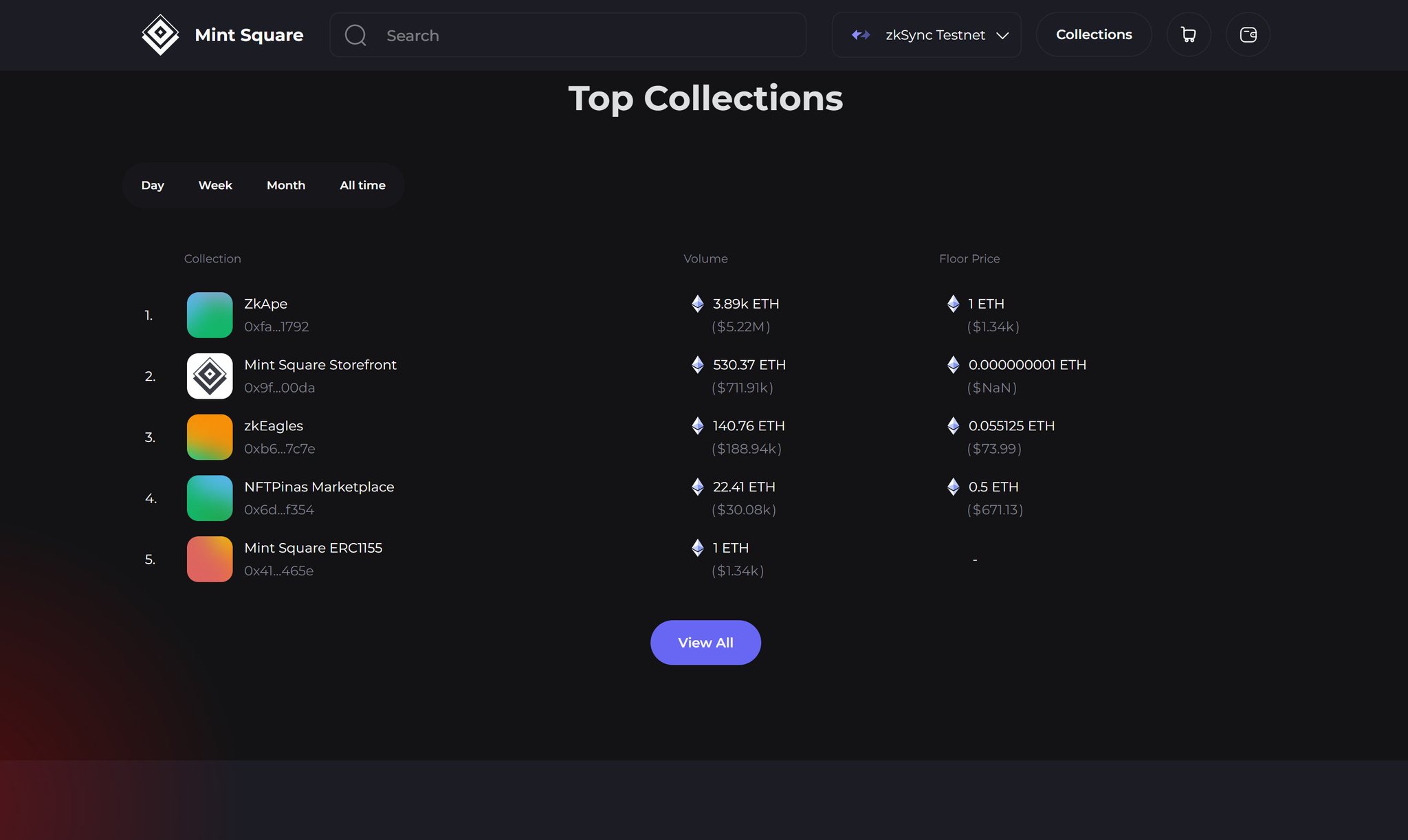
Task: Click the NFTPinas Marketplace avatar
Action: coord(210,498)
